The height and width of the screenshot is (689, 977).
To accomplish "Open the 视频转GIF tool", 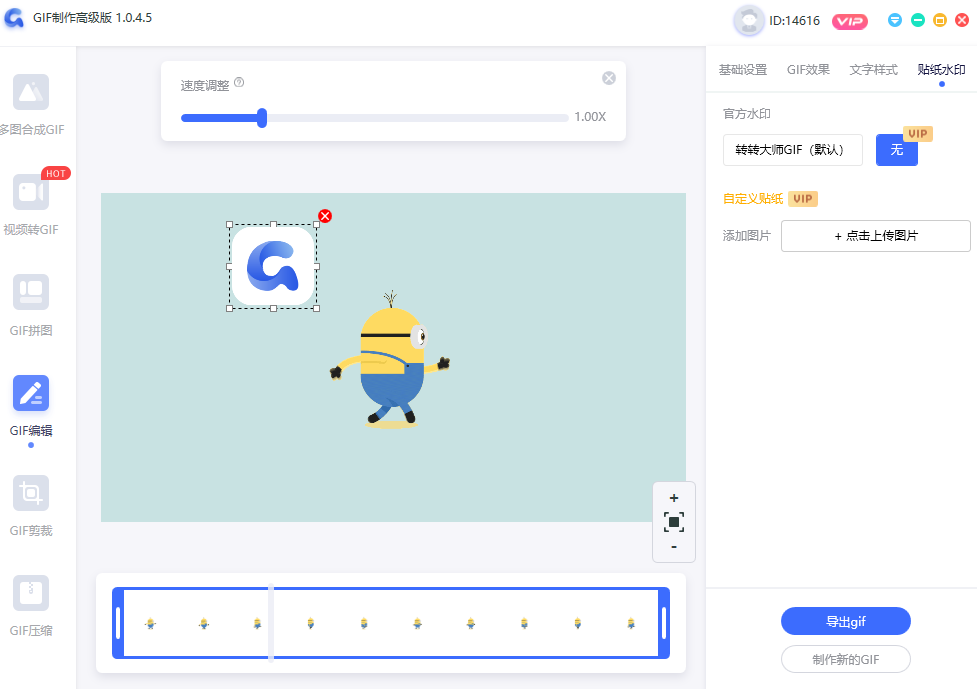I will [31, 204].
